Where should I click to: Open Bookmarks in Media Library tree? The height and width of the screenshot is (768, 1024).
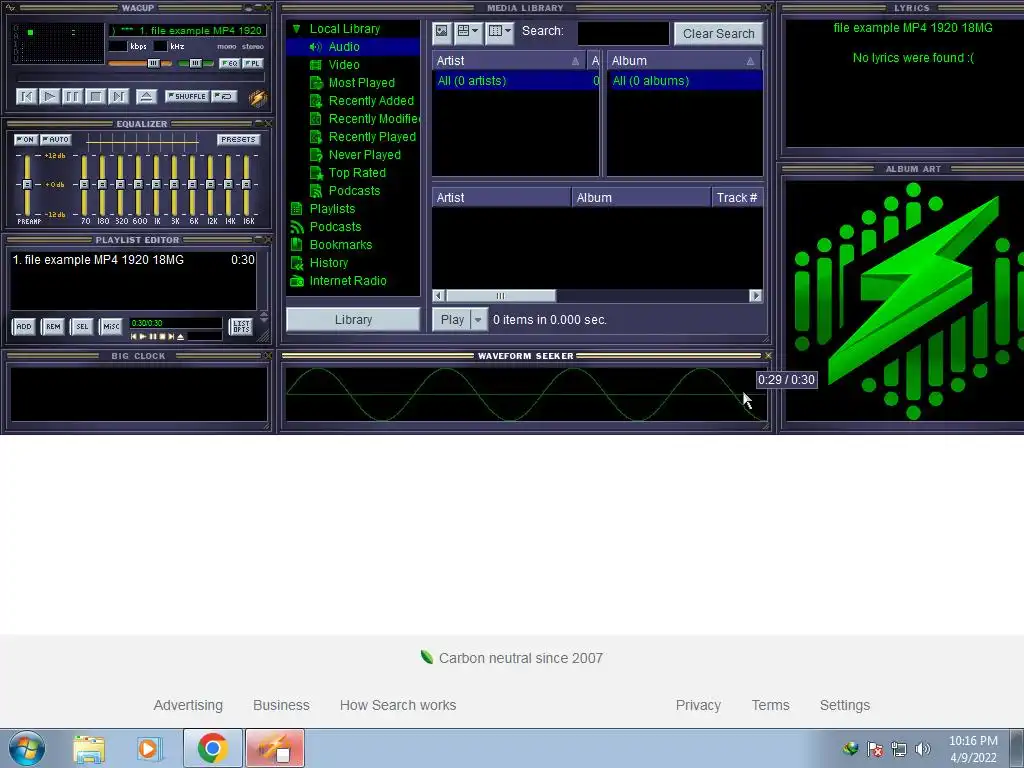coord(340,245)
